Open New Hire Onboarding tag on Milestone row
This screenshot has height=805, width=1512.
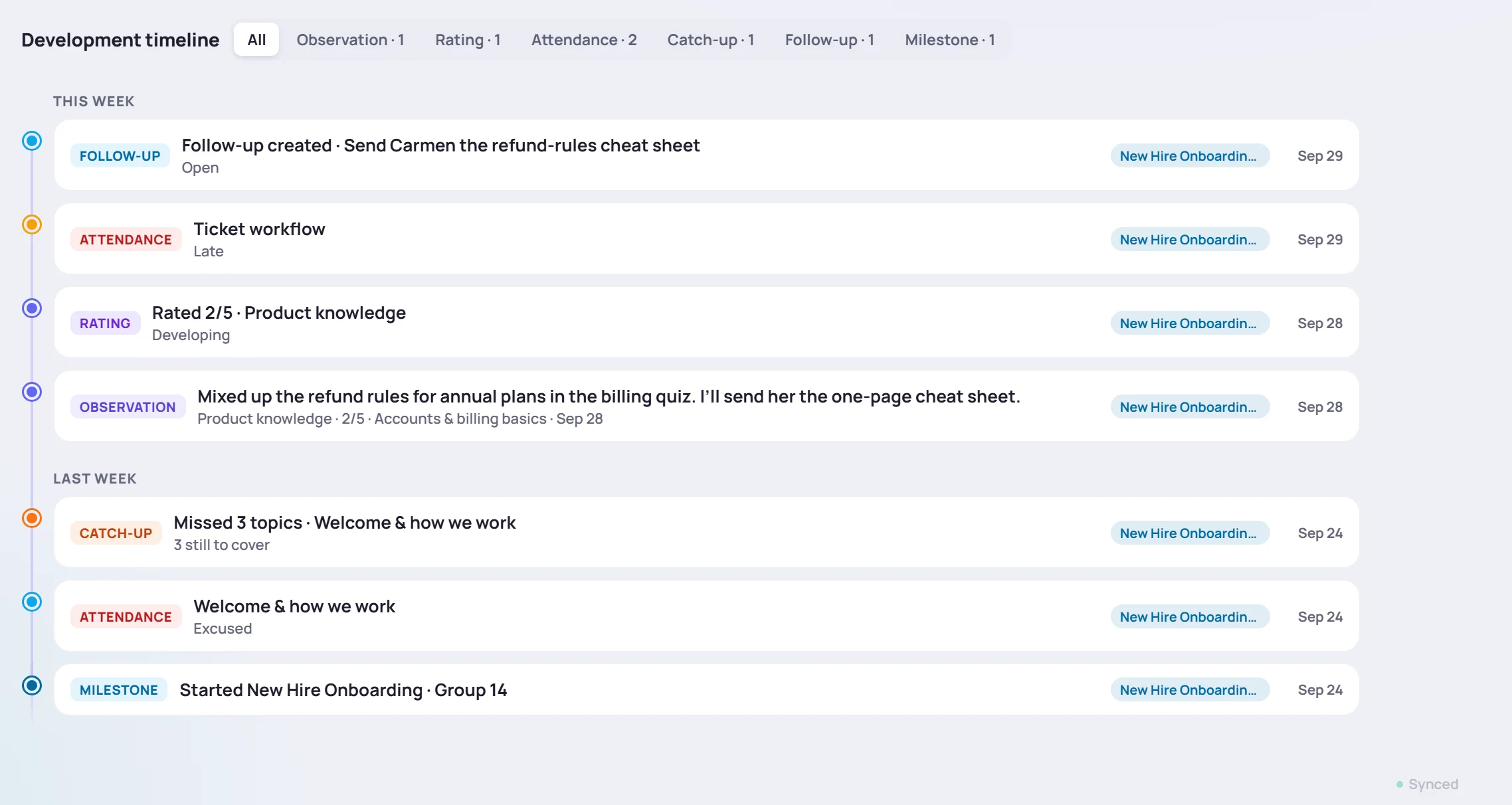pos(1190,690)
